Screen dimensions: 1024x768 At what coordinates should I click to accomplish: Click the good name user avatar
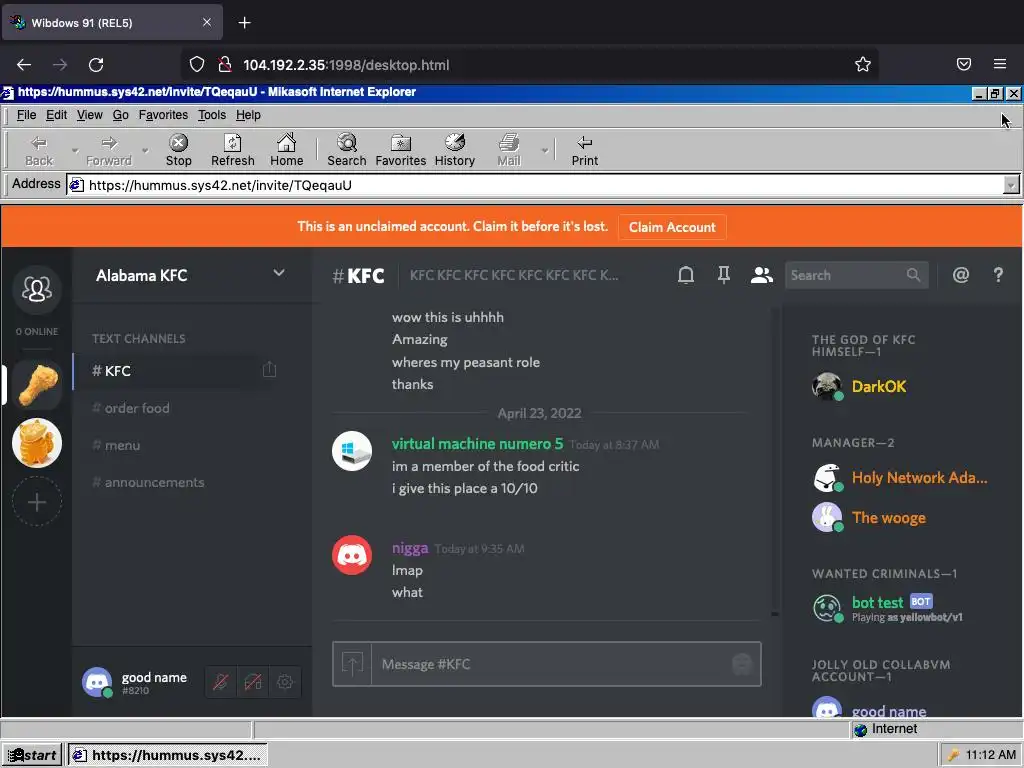tap(97, 682)
